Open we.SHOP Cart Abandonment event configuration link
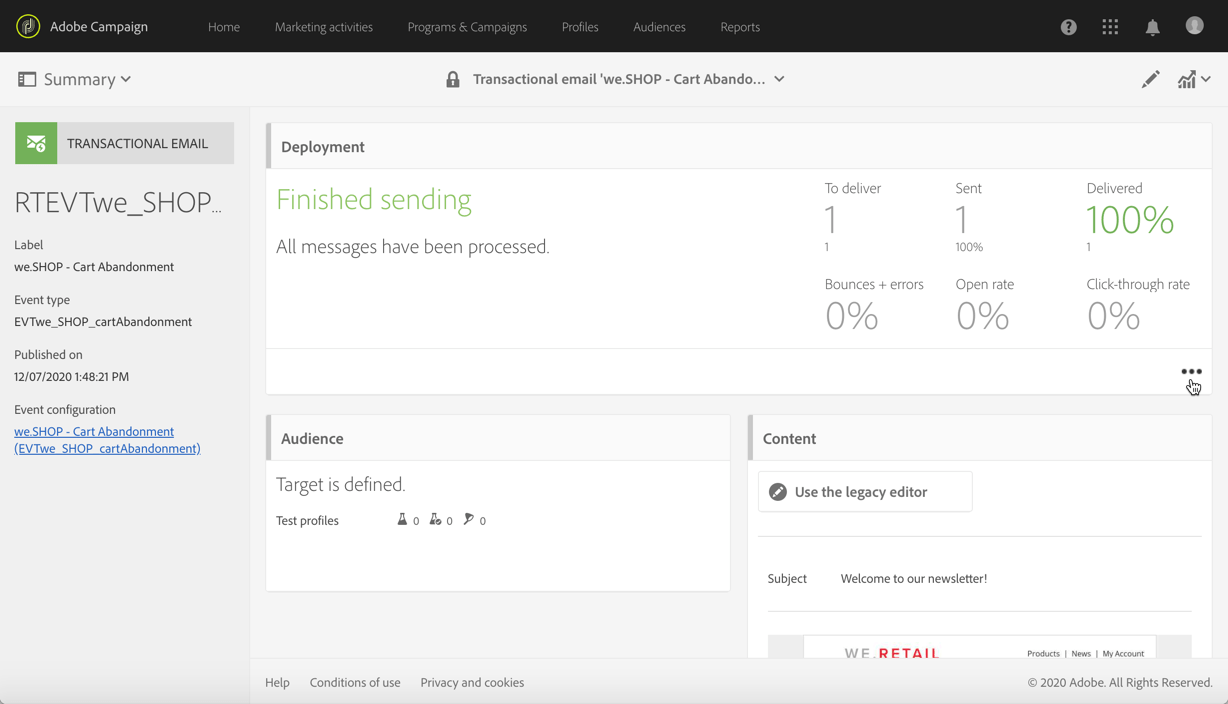1228x704 pixels. click(x=107, y=440)
